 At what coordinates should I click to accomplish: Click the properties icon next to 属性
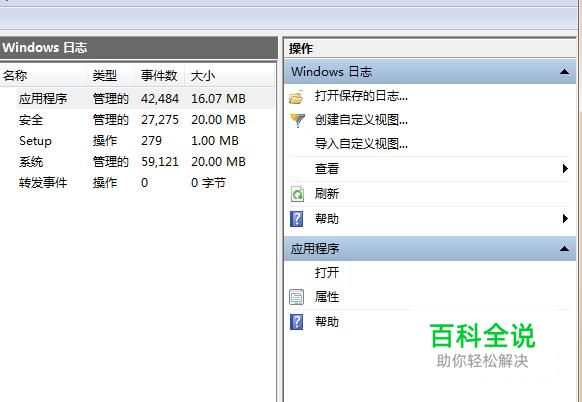[296, 297]
